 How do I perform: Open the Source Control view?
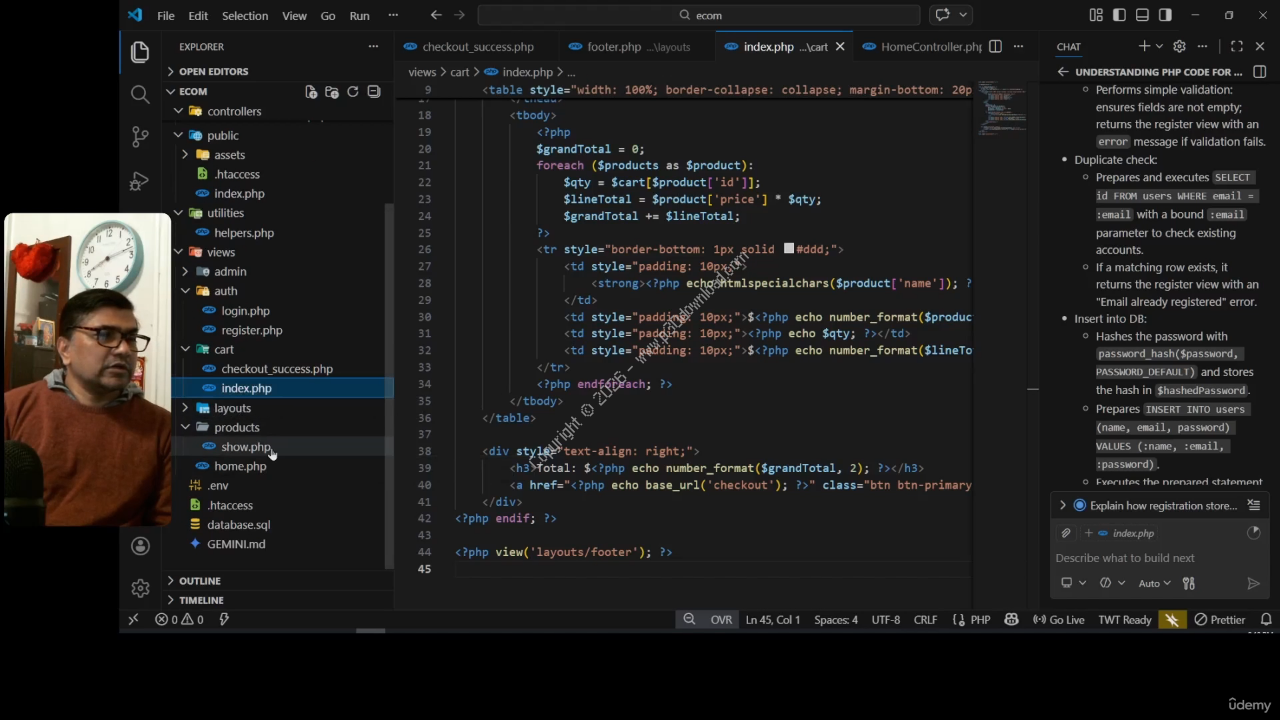coord(140,137)
